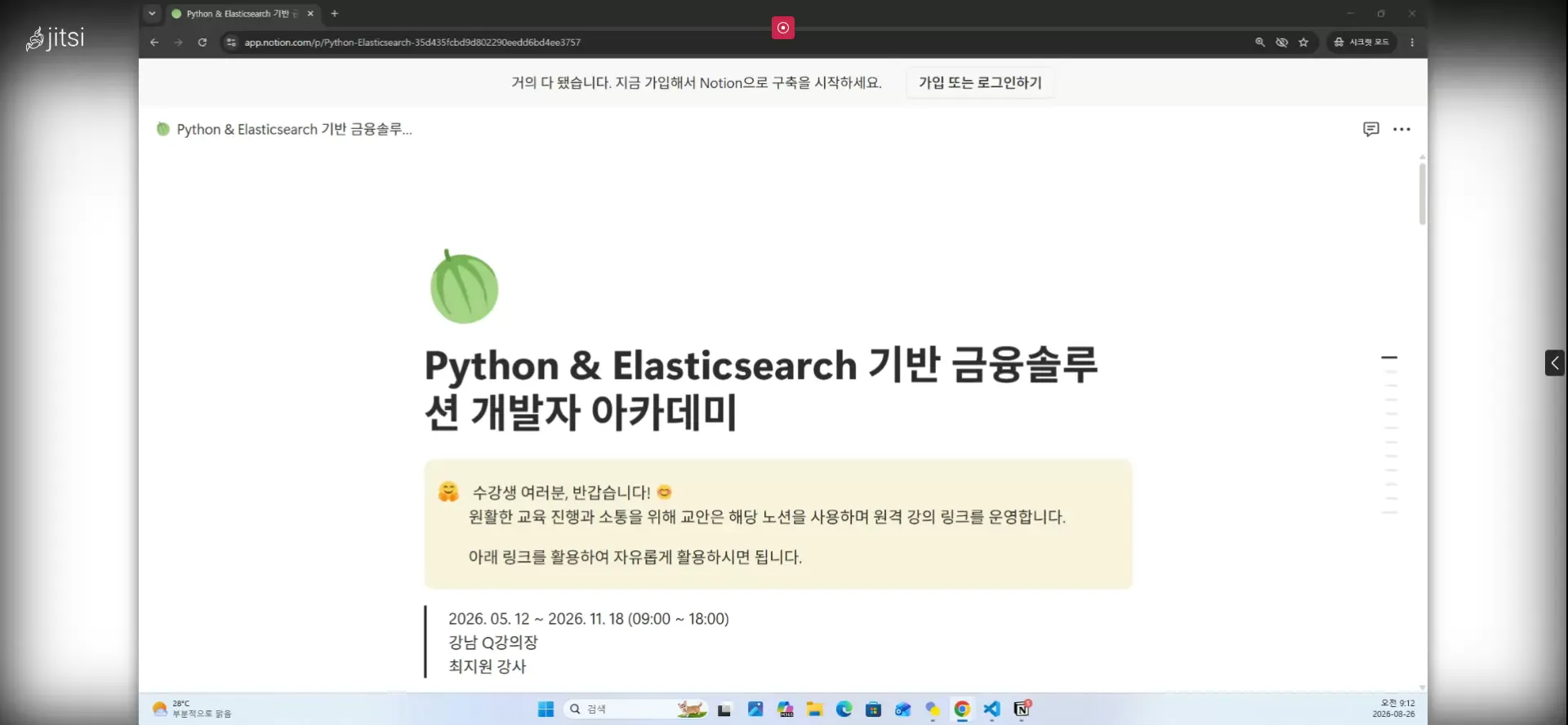This screenshot has width=1568, height=725.
Task: Click the red Jitsi recording indicator
Action: coord(782,28)
